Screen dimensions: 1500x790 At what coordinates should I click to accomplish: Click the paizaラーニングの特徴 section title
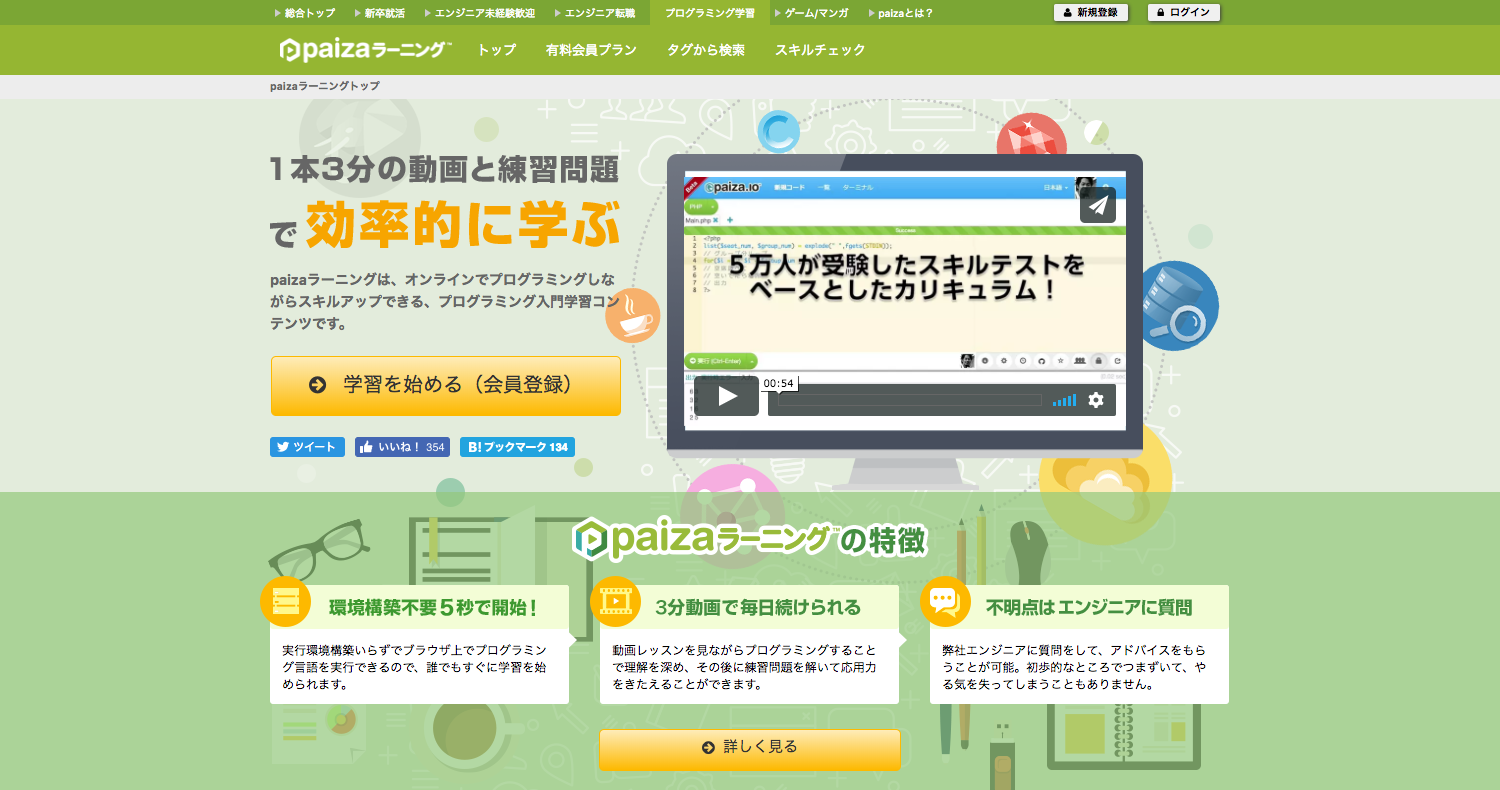[750, 539]
